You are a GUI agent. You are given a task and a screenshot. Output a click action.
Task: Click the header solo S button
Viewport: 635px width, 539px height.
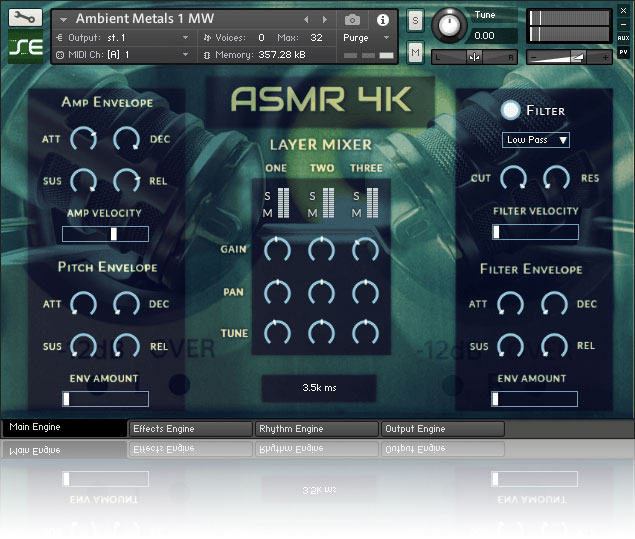click(x=415, y=20)
